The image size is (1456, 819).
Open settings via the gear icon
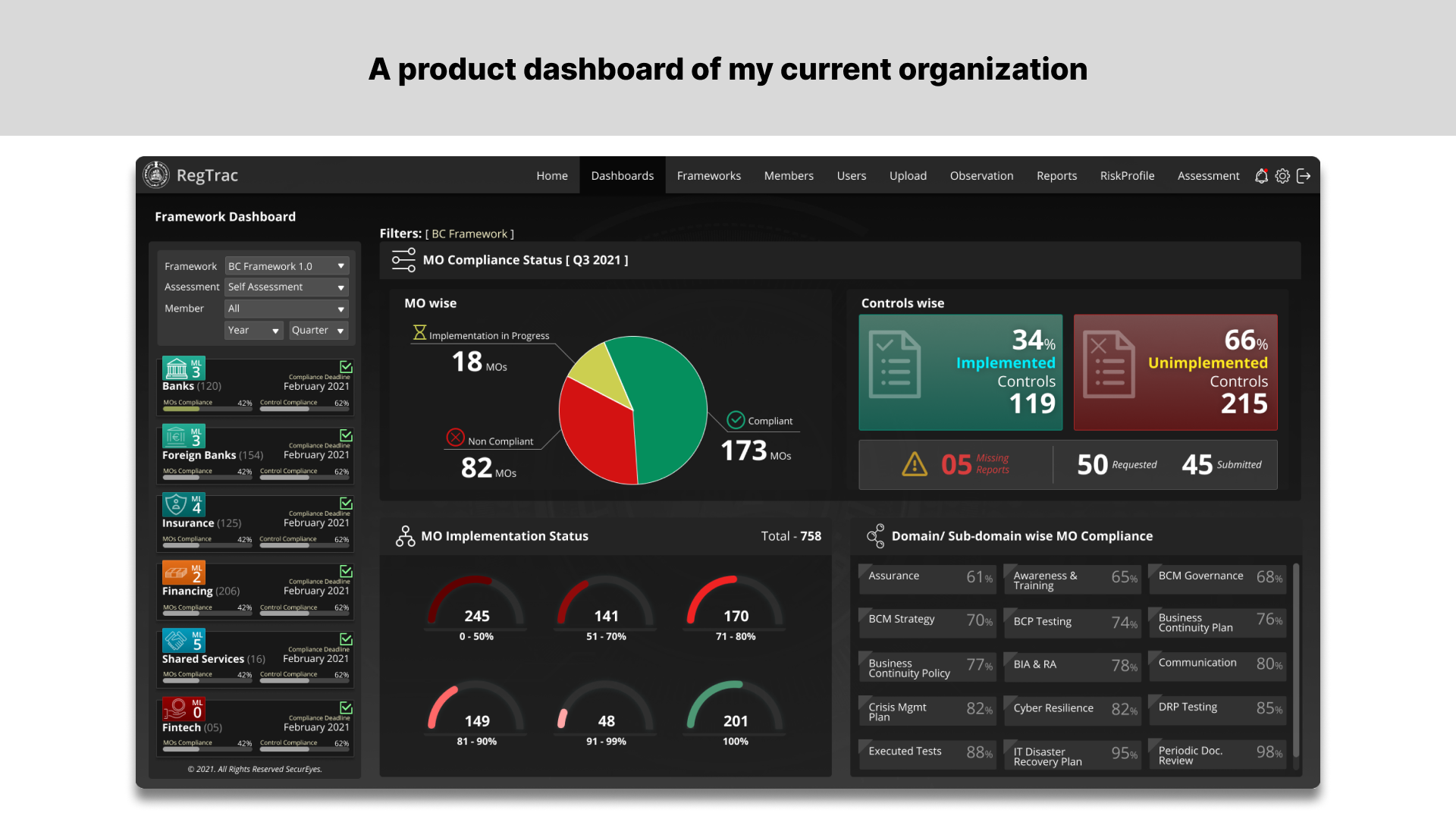(1282, 176)
